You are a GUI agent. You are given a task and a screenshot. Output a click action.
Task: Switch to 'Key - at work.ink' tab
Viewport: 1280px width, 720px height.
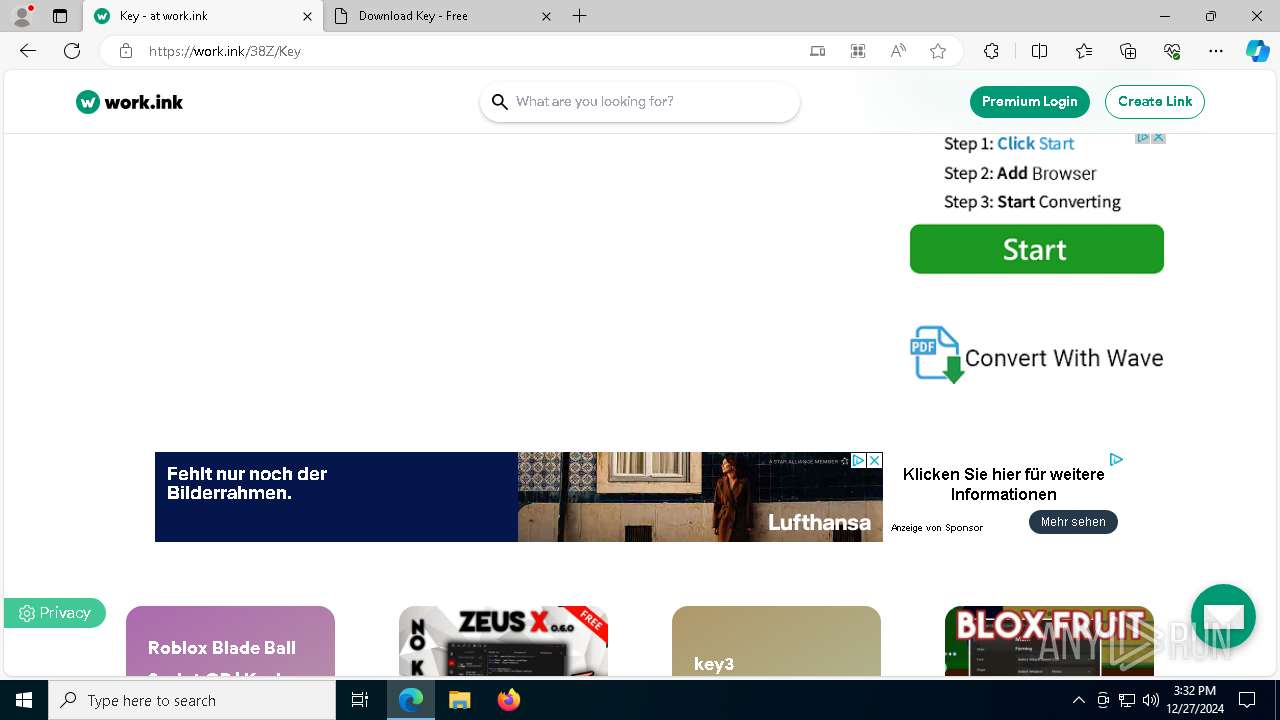click(202, 16)
